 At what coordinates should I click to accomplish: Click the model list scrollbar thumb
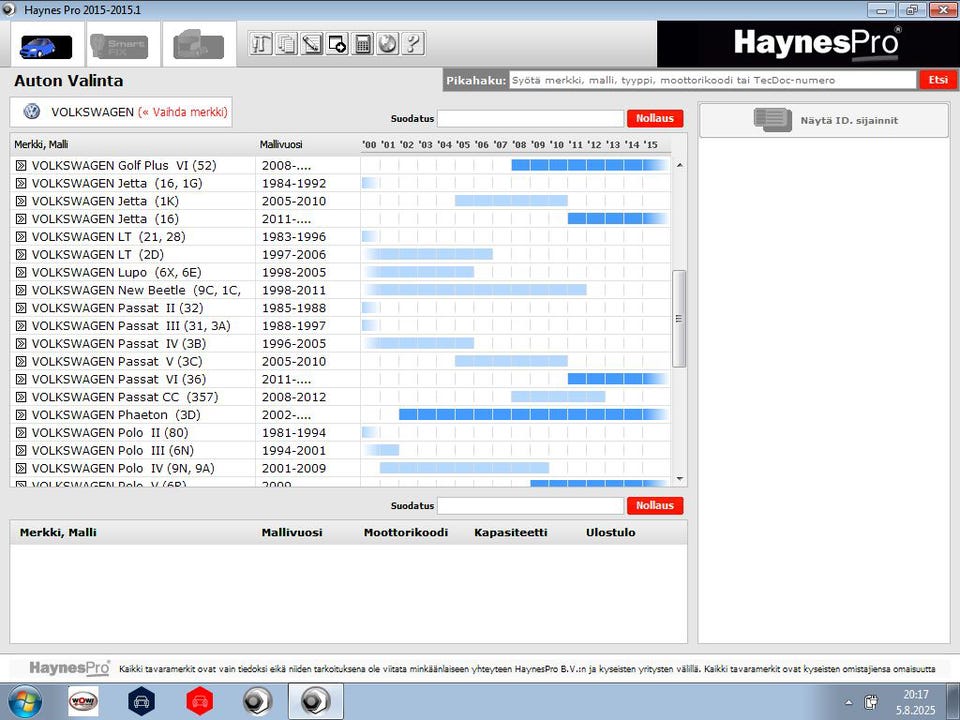pos(679,318)
